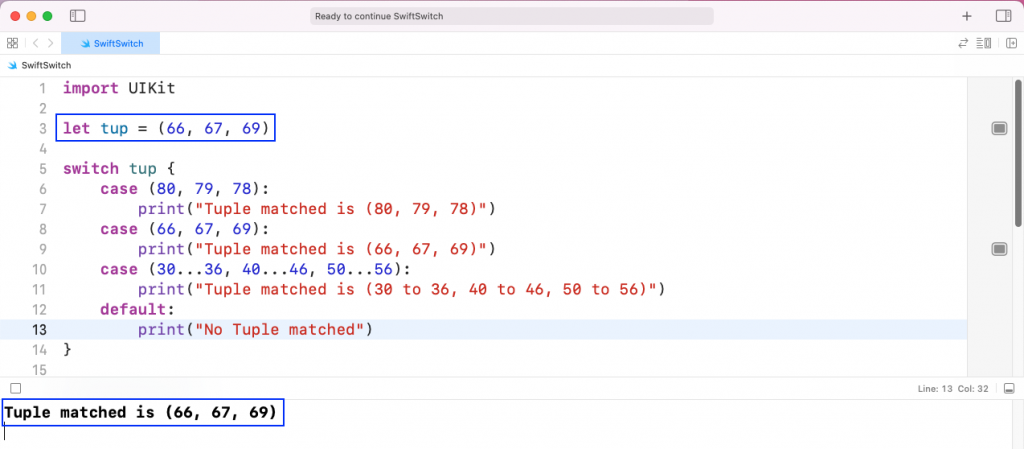1024x449 pixels.
Task: Open the editor options lines icon
Action: point(984,43)
